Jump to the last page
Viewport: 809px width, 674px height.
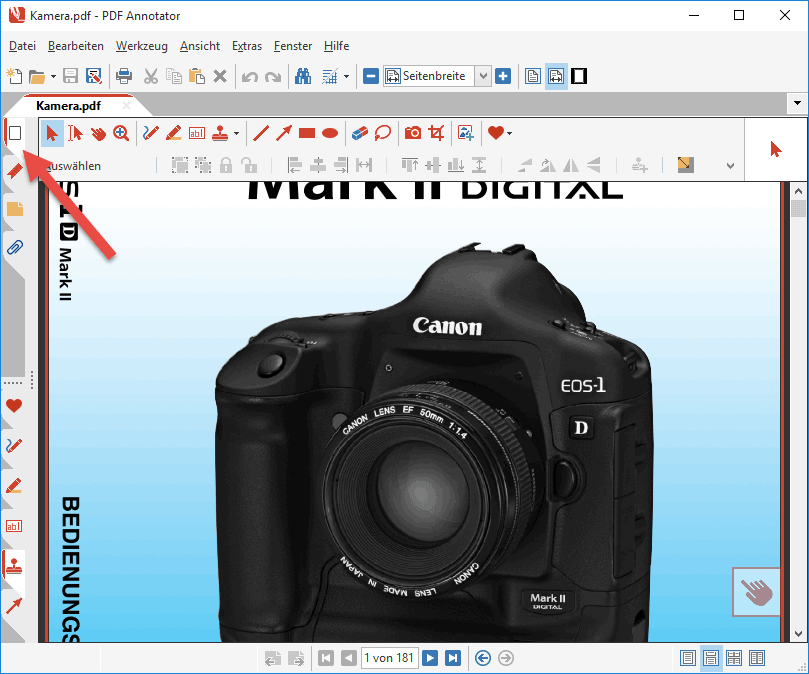pos(452,658)
